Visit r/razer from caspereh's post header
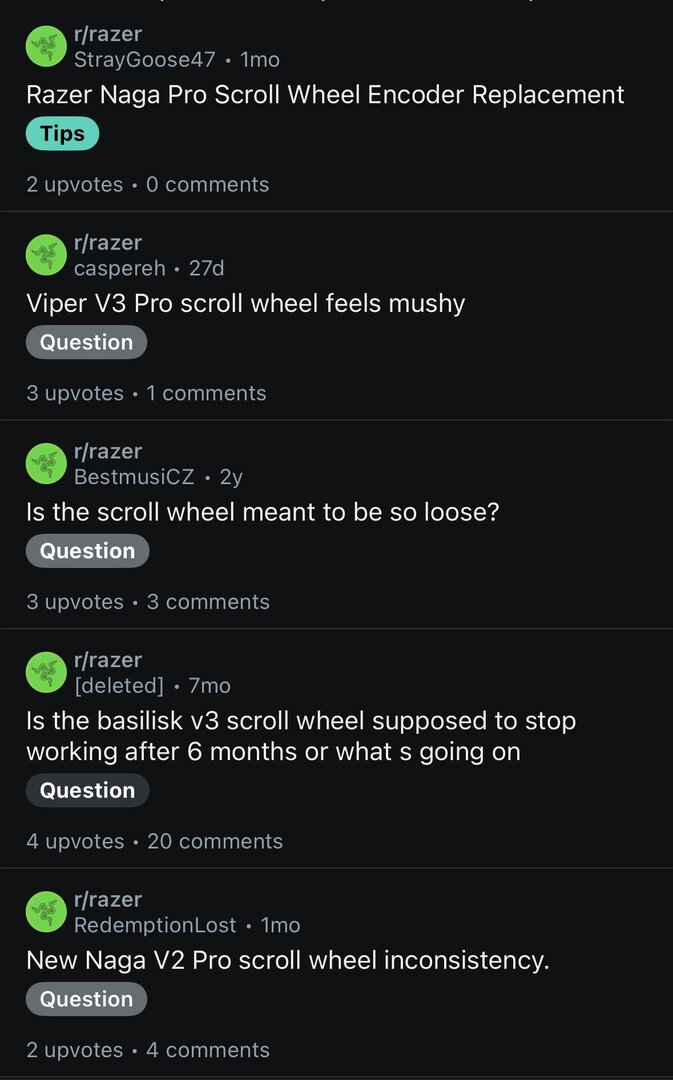The image size is (673, 1080). point(108,243)
